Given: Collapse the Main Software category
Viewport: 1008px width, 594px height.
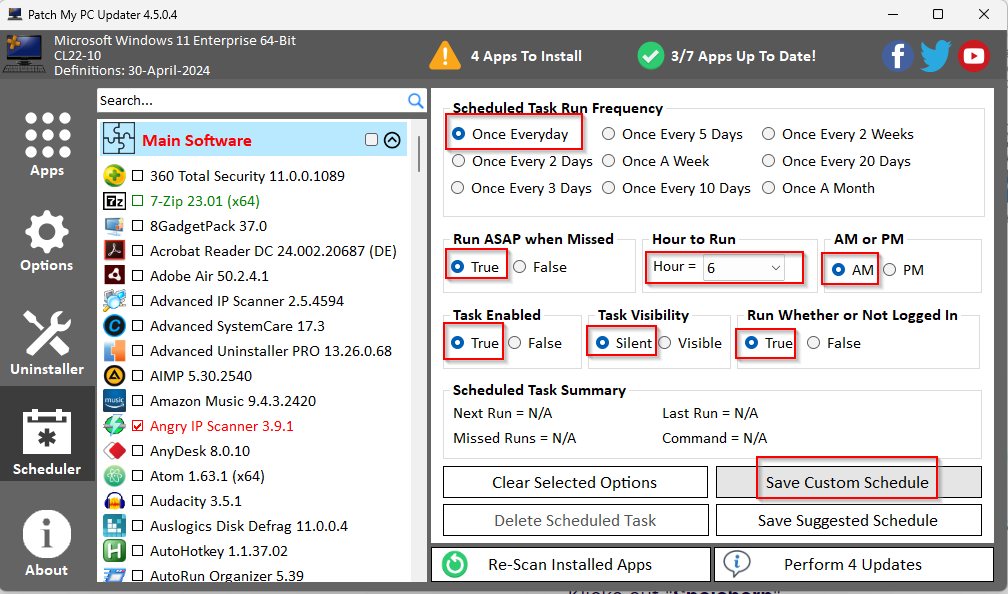Looking at the screenshot, I should click(x=392, y=140).
